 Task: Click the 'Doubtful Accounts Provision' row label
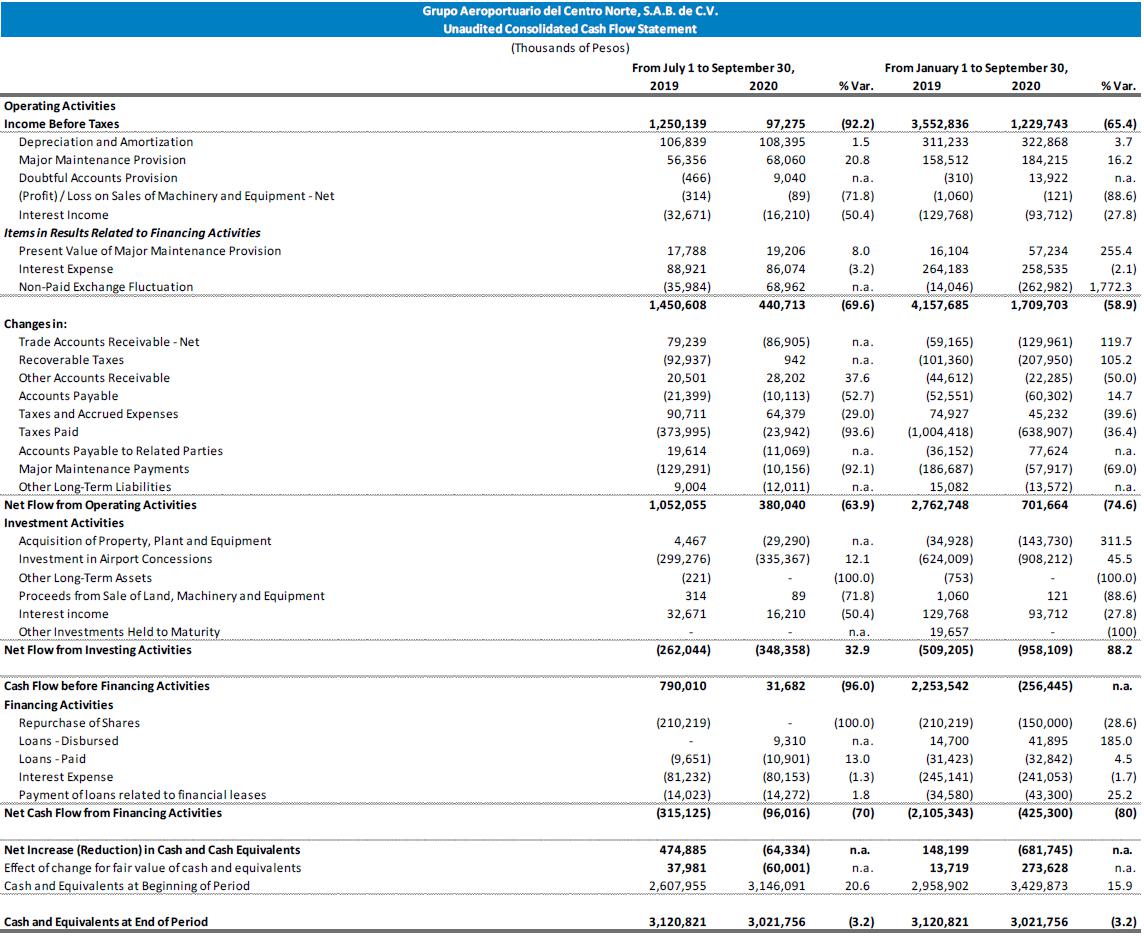(98, 178)
